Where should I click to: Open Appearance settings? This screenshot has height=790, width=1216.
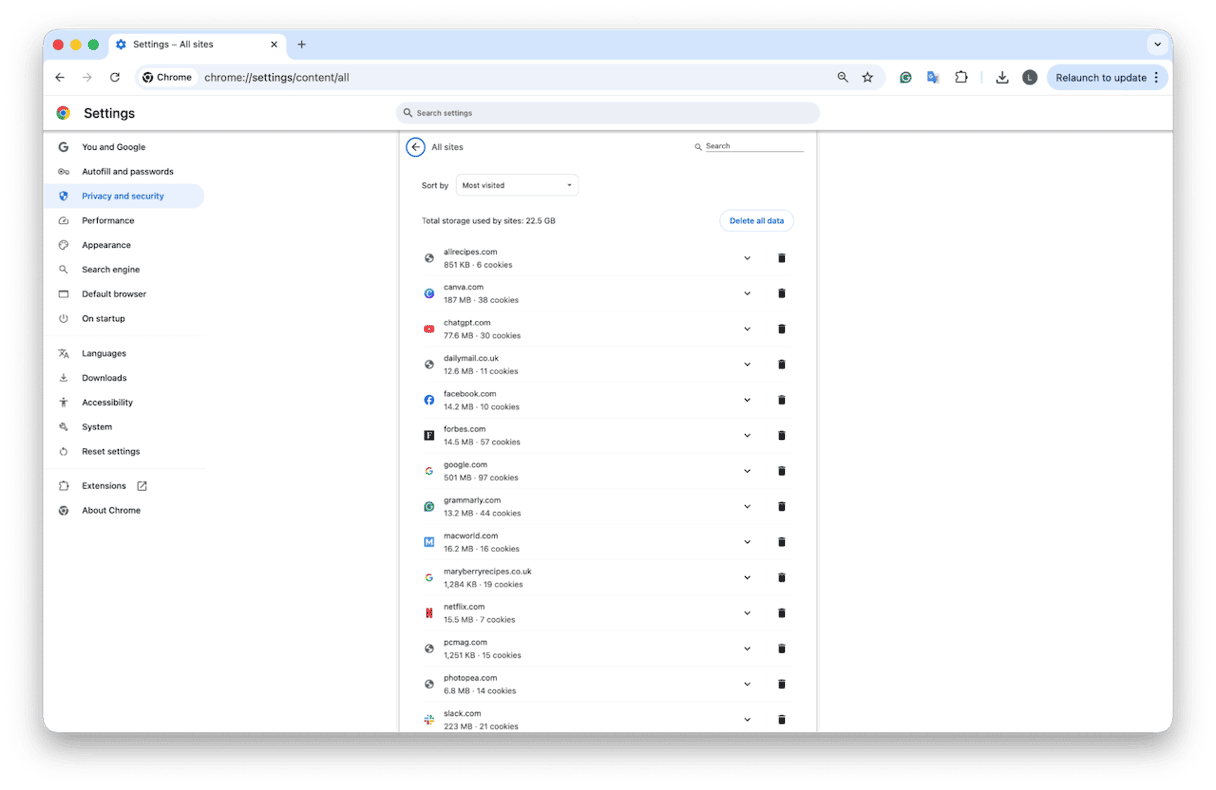click(105, 244)
